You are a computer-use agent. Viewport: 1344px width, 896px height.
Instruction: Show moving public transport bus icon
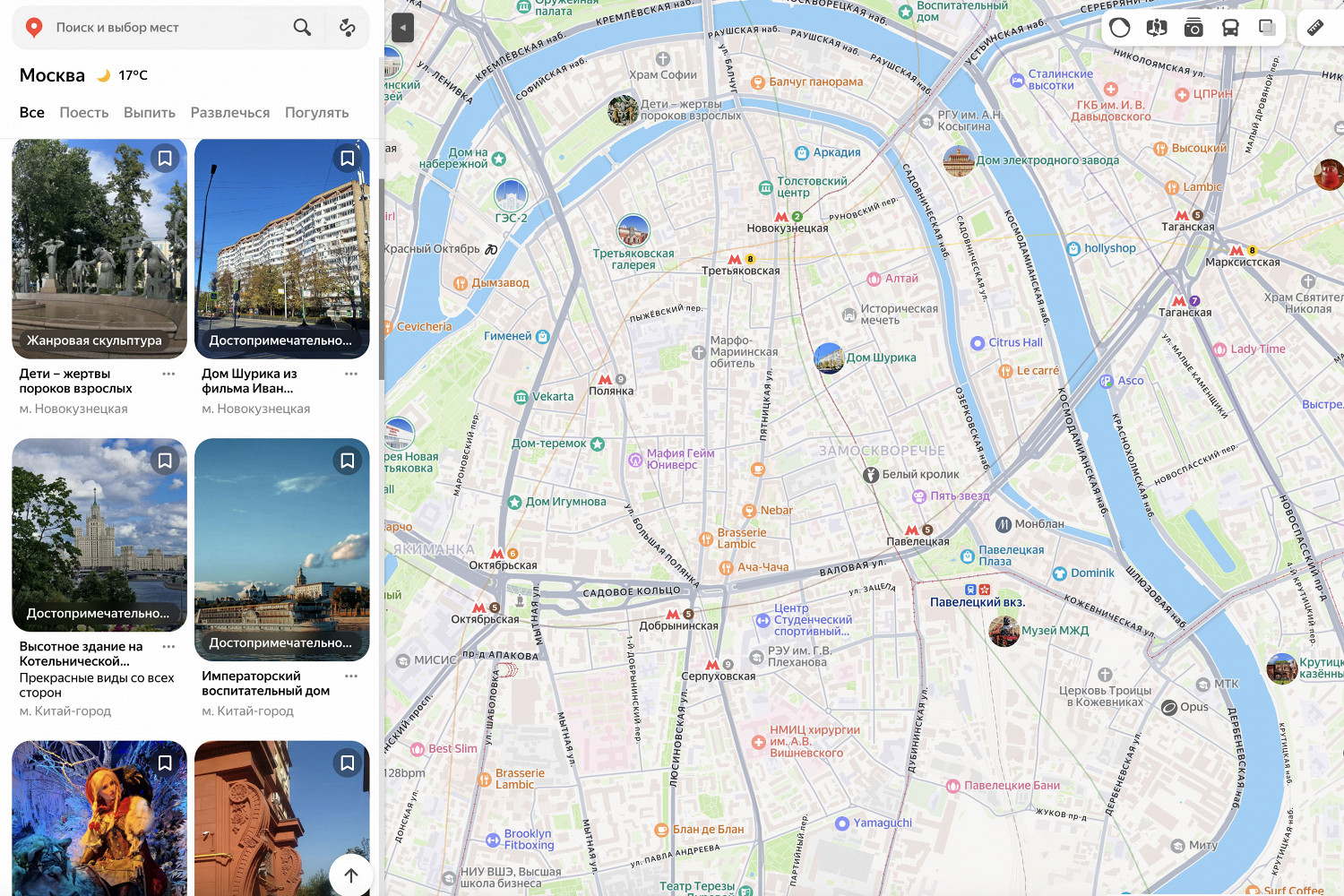[x=1230, y=28]
